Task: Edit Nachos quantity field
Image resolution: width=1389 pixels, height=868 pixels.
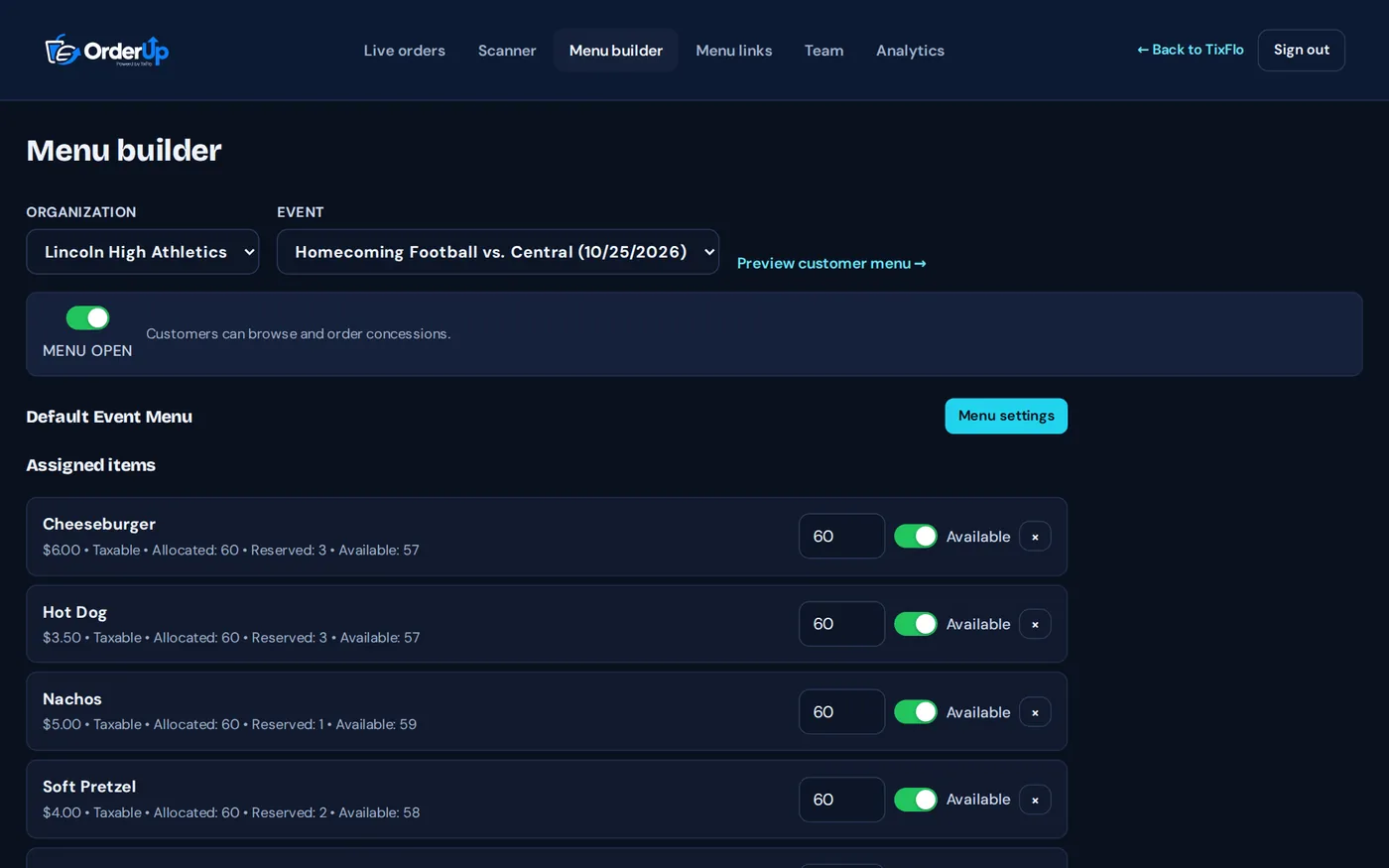Action: click(x=841, y=712)
